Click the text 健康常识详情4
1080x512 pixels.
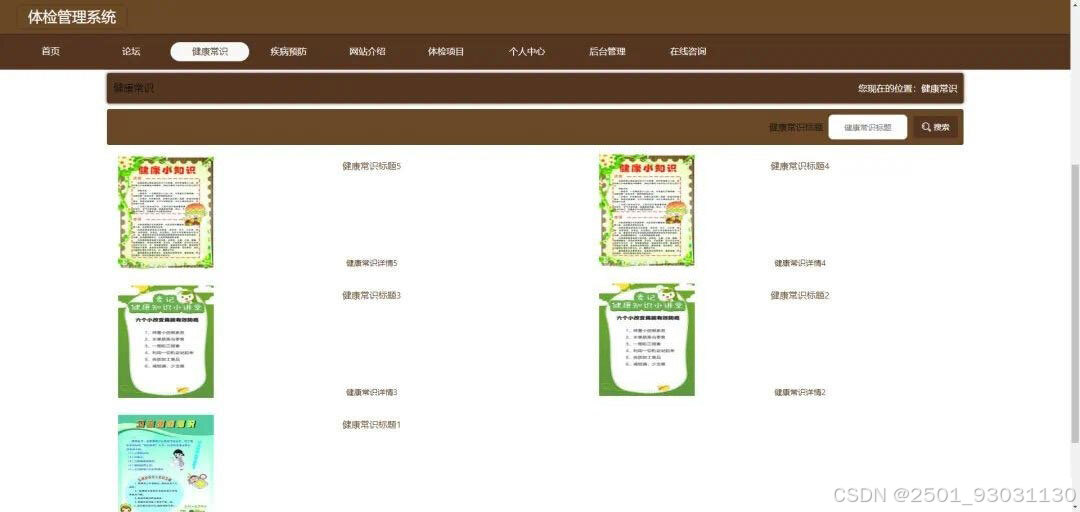point(800,263)
